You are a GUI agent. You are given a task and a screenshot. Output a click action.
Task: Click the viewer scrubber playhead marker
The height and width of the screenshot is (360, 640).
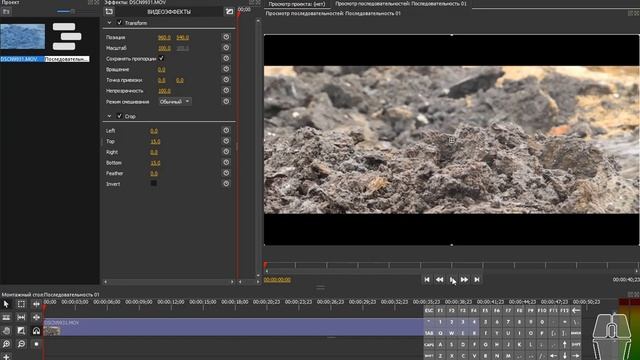[x=266, y=266]
